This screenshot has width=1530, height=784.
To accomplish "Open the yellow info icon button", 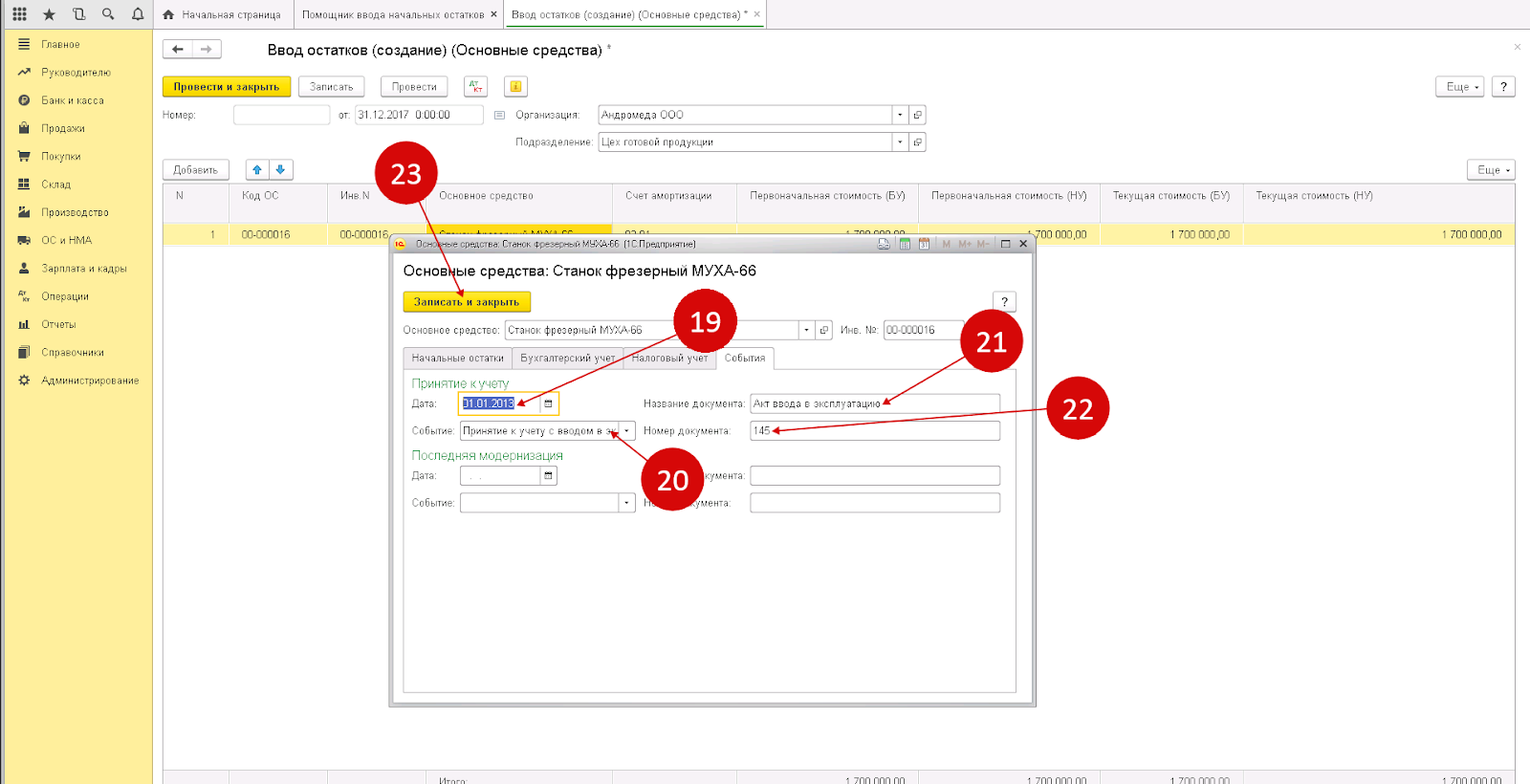I will (x=515, y=86).
